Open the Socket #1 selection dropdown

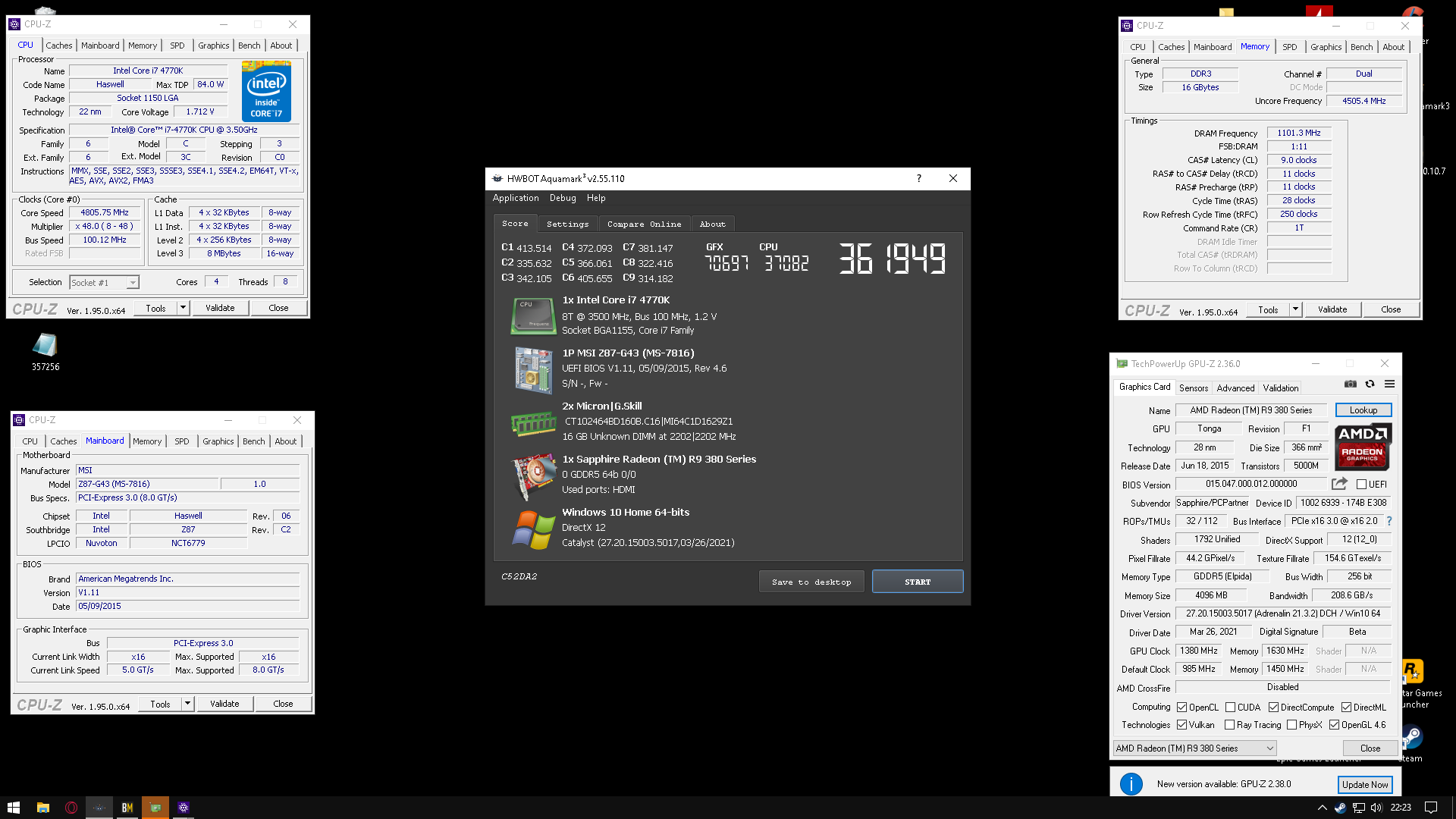(x=104, y=282)
